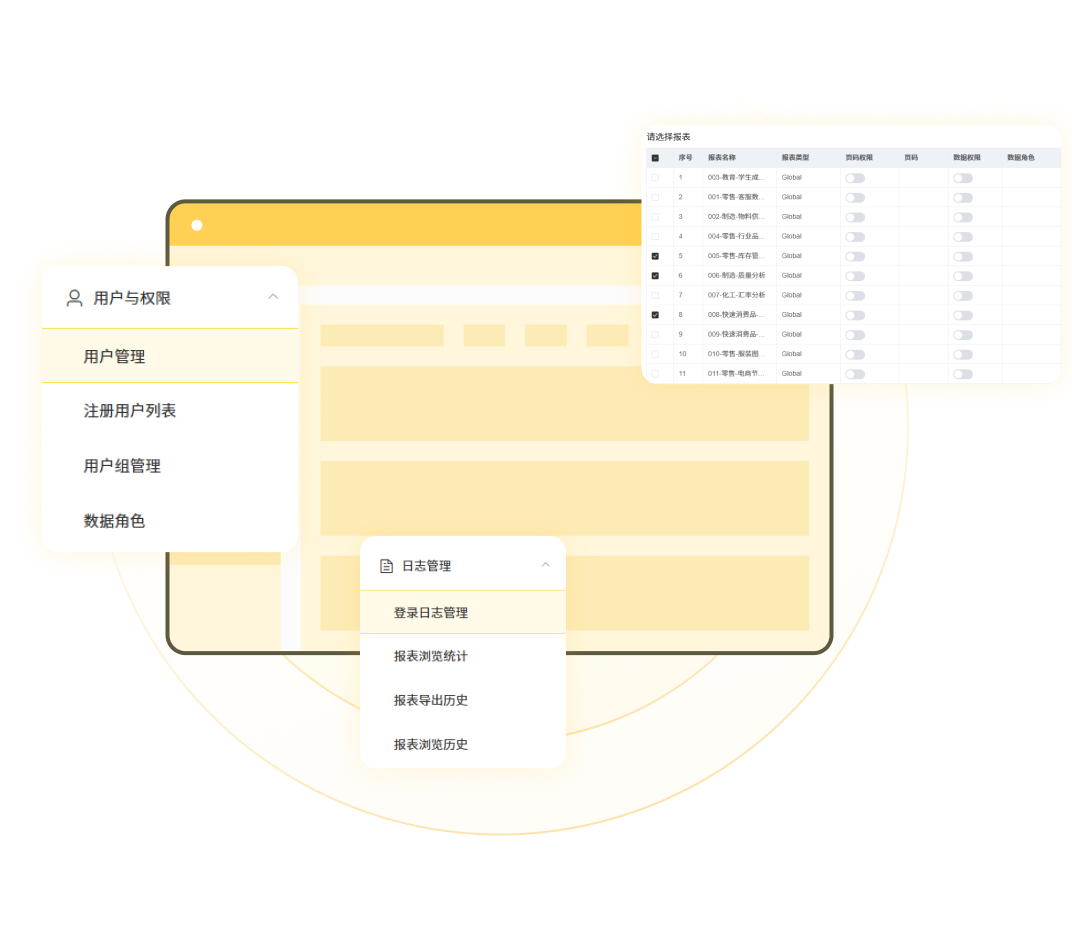This screenshot has width=1072, height=938.
Task: Uncheck the 008-快速消费品 report checkbox
Action: (x=656, y=314)
